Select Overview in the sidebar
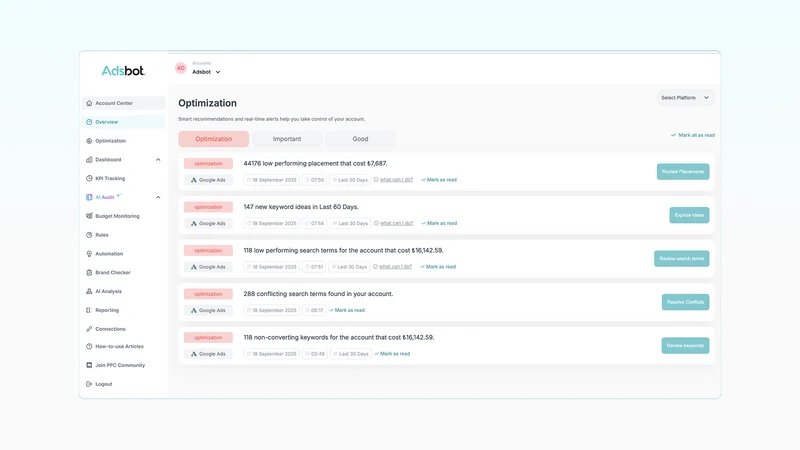Image resolution: width=800 pixels, height=450 pixels. (123, 122)
